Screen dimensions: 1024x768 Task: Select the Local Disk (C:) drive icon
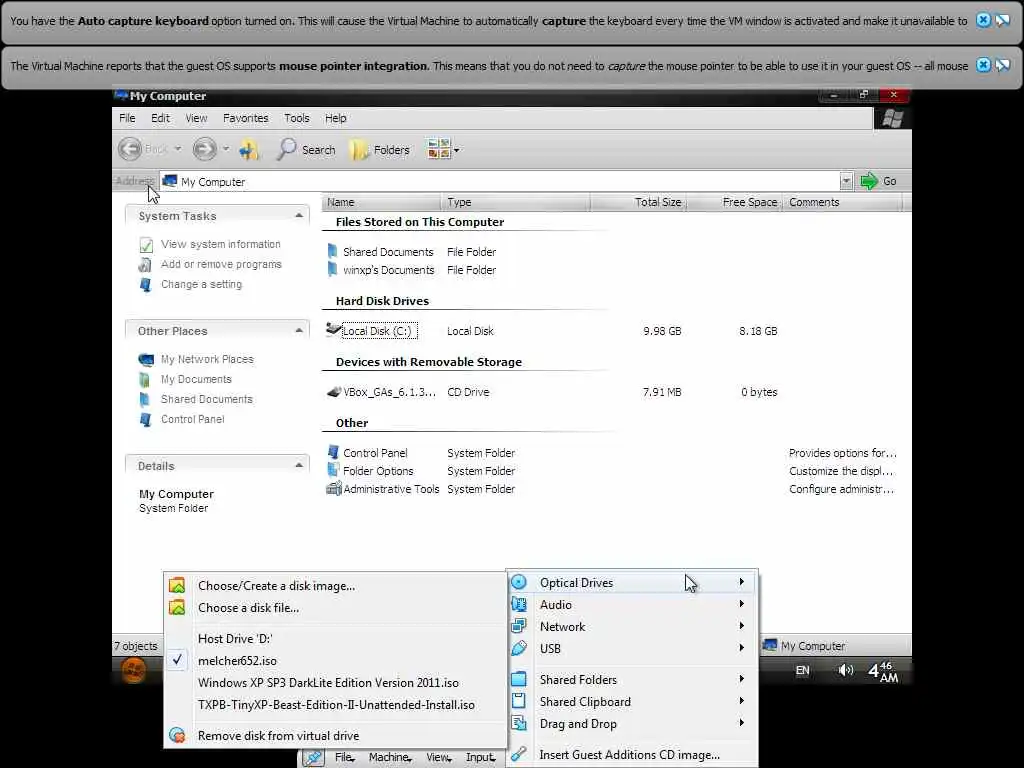pos(334,330)
